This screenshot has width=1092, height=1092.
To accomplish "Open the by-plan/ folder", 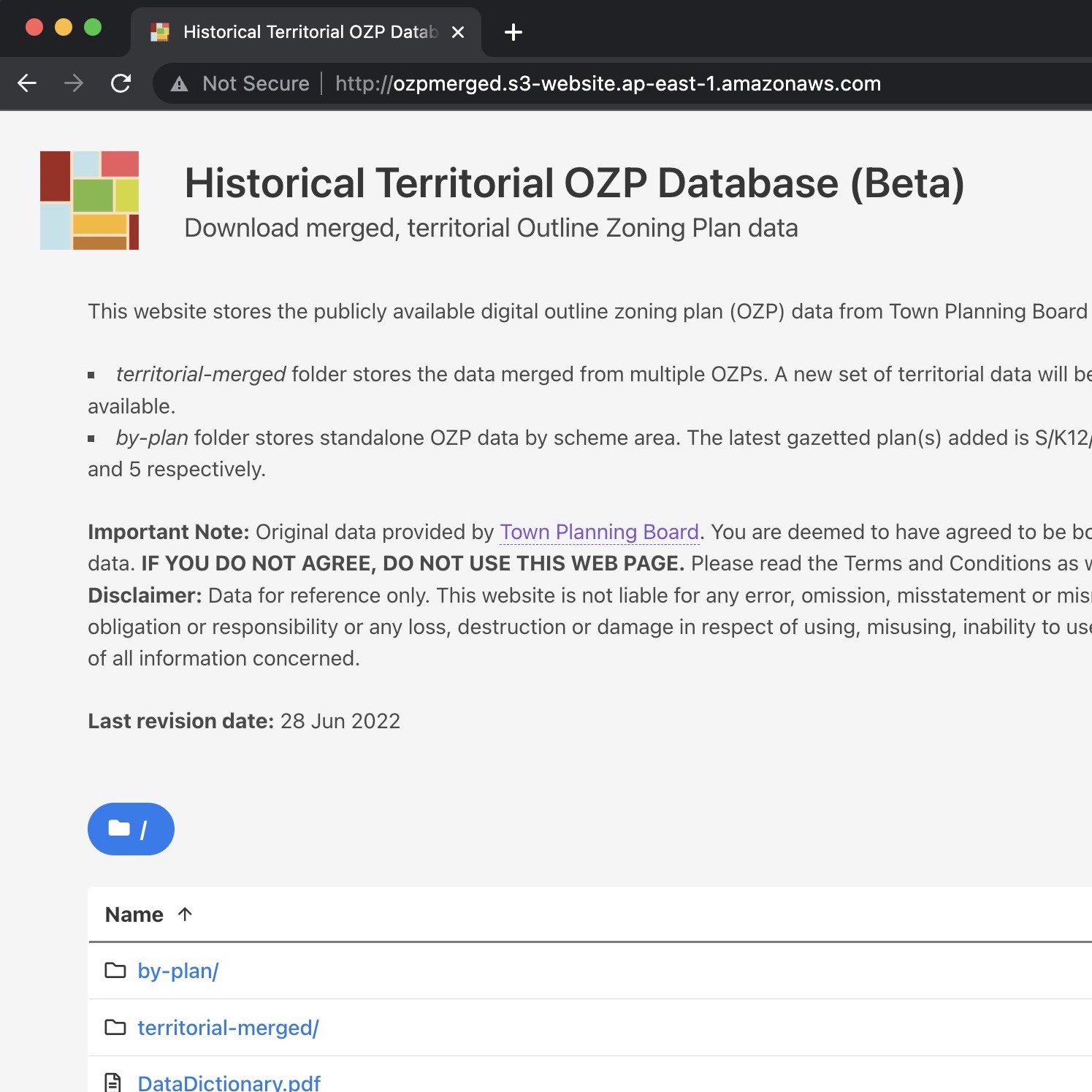I will click(177, 971).
